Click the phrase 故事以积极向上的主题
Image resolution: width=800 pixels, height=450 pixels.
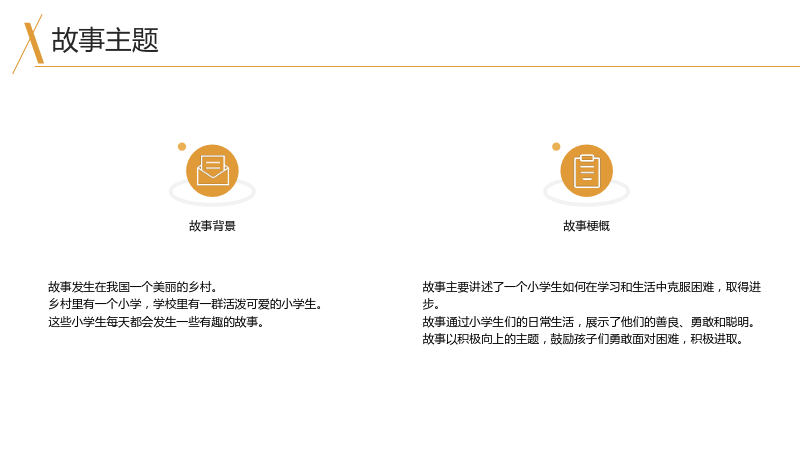point(480,339)
